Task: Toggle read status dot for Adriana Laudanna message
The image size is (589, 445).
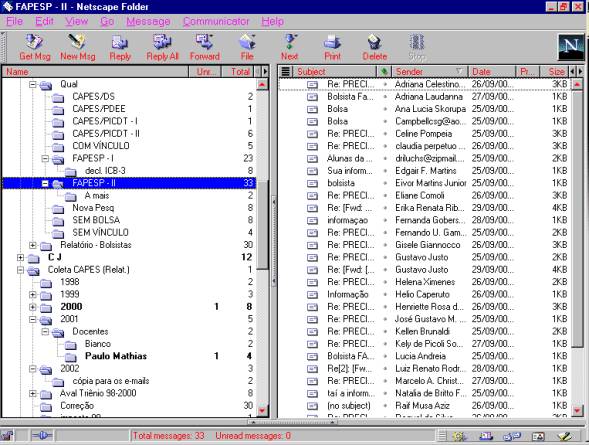Action: coord(385,97)
